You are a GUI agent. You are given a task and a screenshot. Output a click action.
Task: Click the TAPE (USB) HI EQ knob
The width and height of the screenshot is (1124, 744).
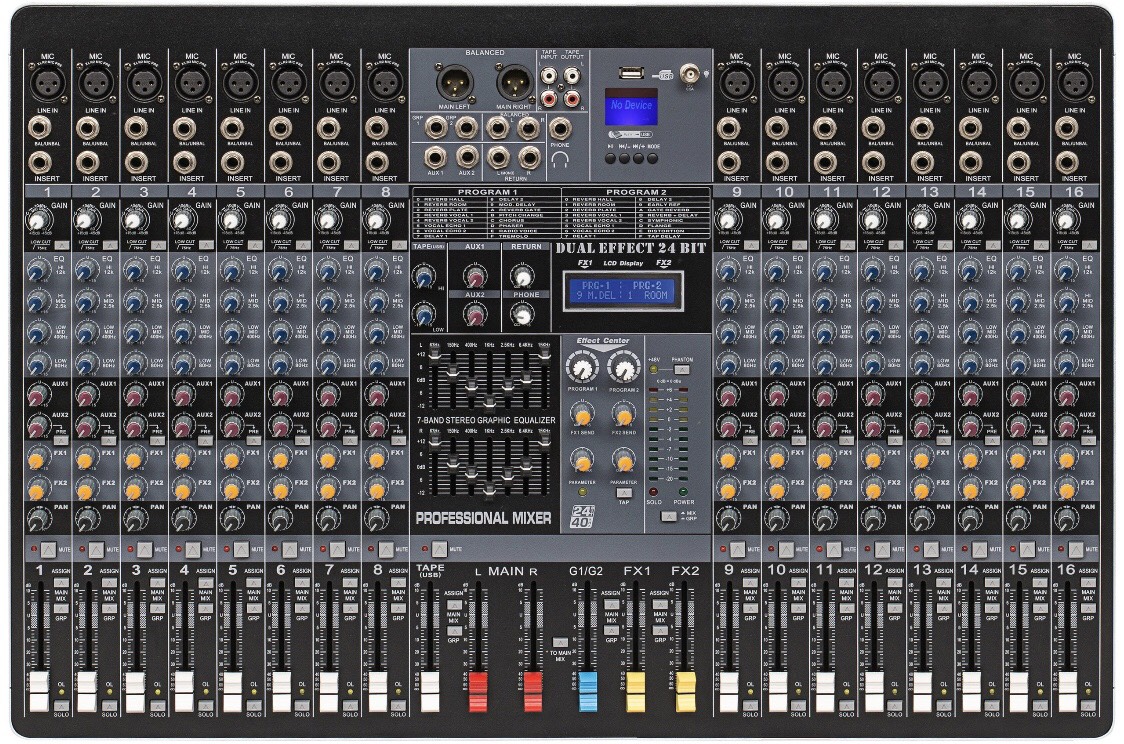(424, 275)
